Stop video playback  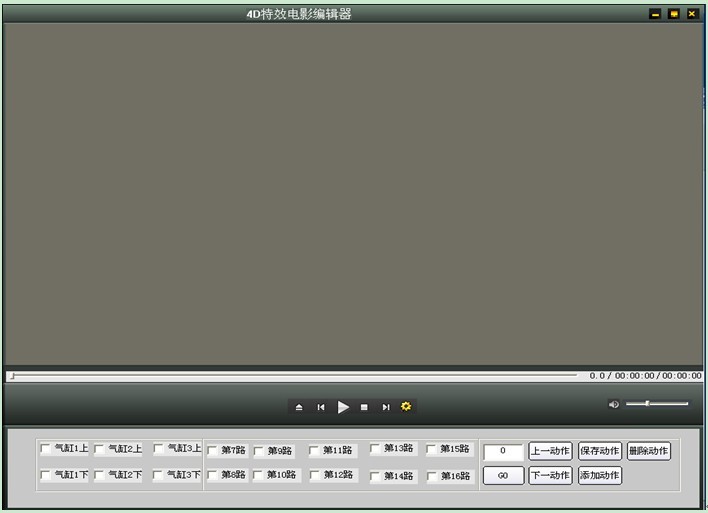pos(364,407)
